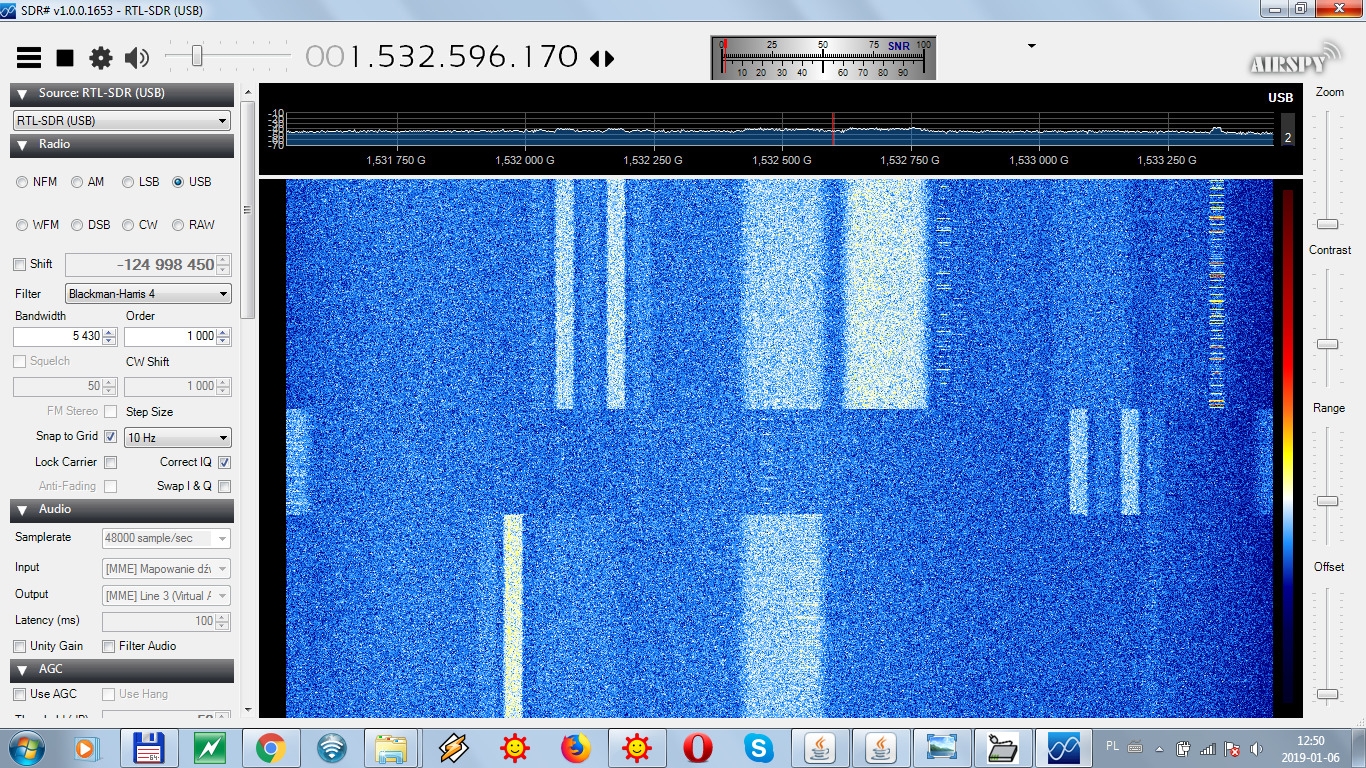Select the WFM demodulation mode

[22, 225]
